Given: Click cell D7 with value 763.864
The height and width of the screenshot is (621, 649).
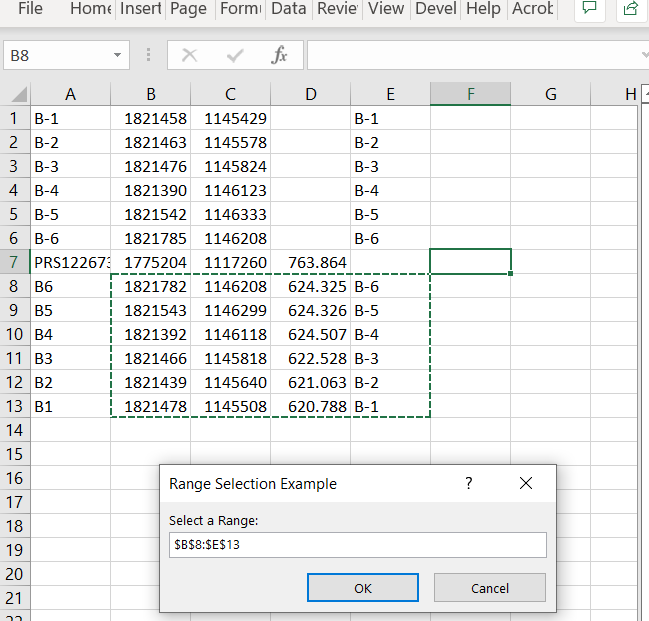Looking at the screenshot, I should (x=310, y=262).
